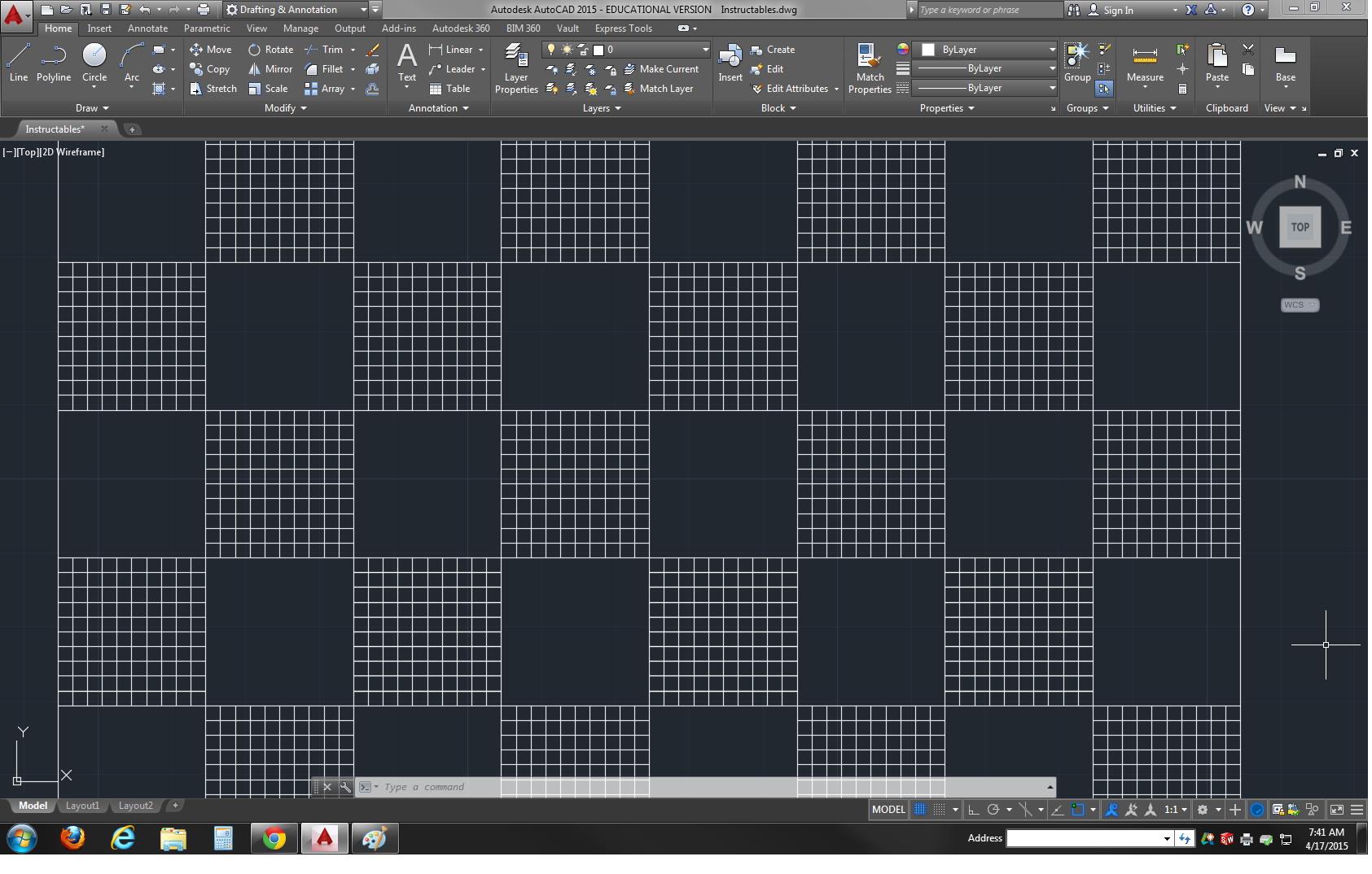The width and height of the screenshot is (1372, 874).
Task: Click Edit Attributes button
Action: [x=790, y=89]
